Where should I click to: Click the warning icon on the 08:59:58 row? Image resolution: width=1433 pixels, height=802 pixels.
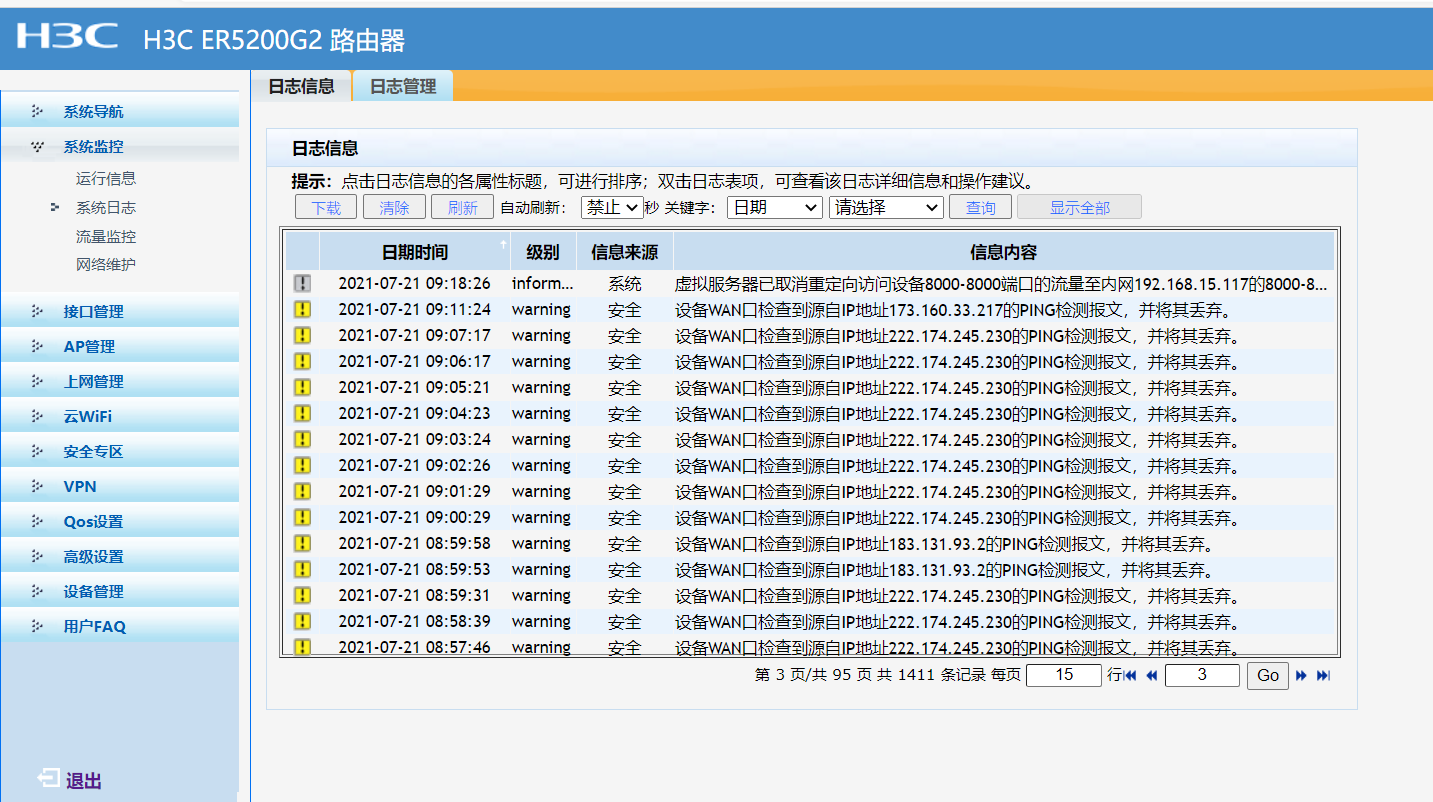tap(302, 544)
